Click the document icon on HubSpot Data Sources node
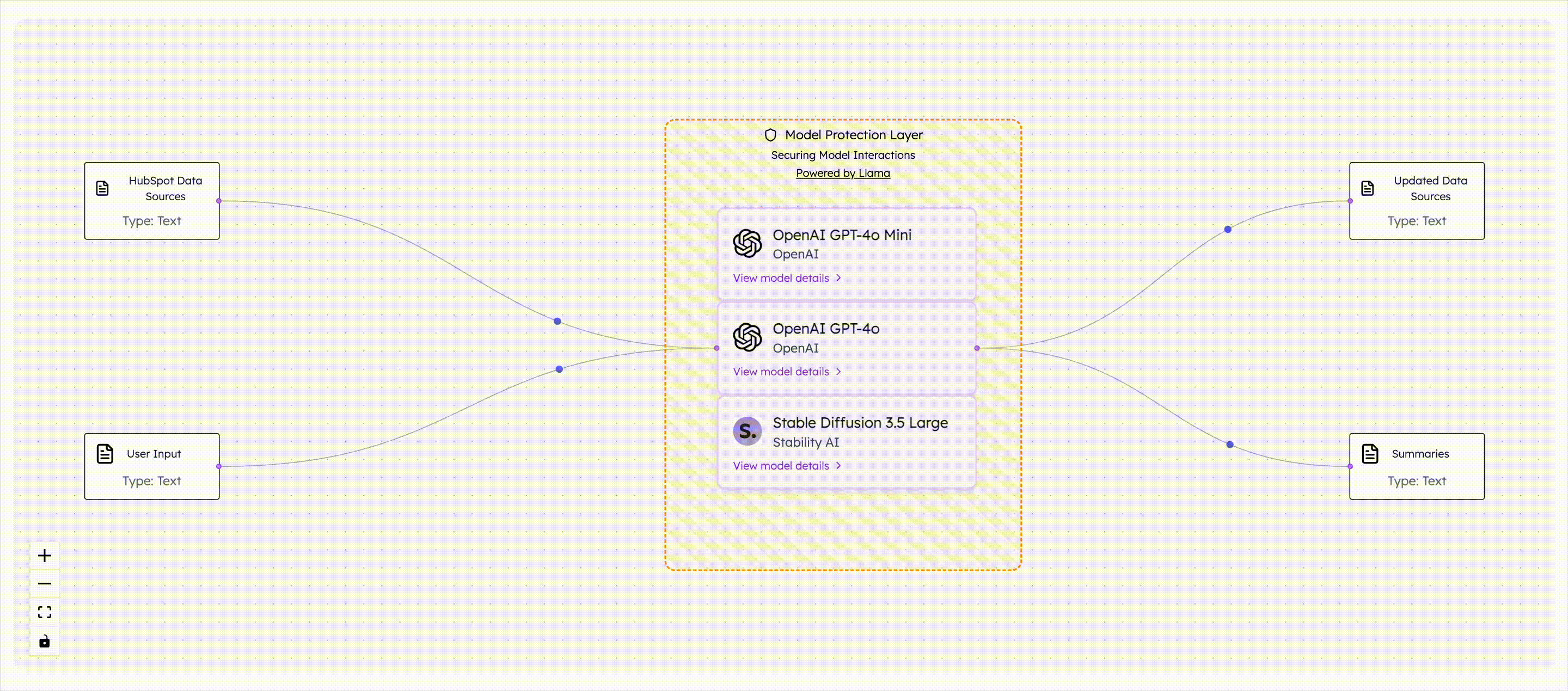The image size is (1568, 691). tap(102, 188)
